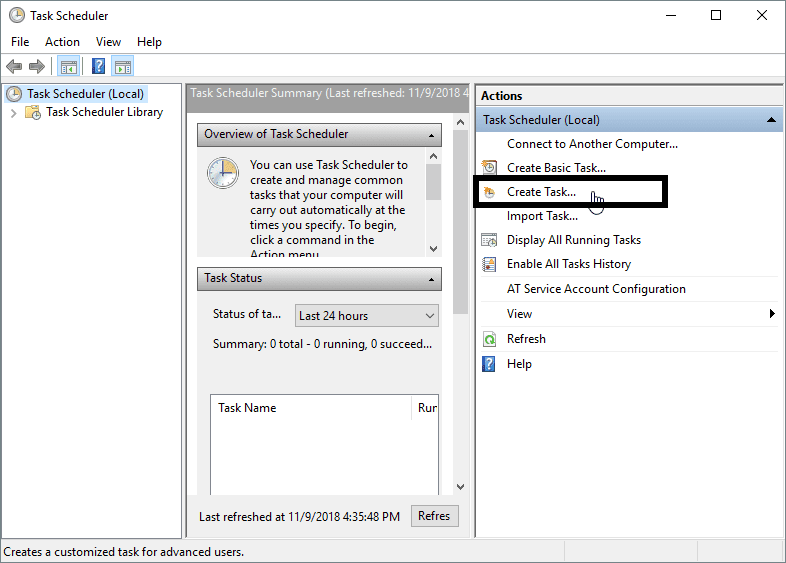The width and height of the screenshot is (786, 563).
Task: Open the Last 24 hours dropdown
Action: coord(367,316)
